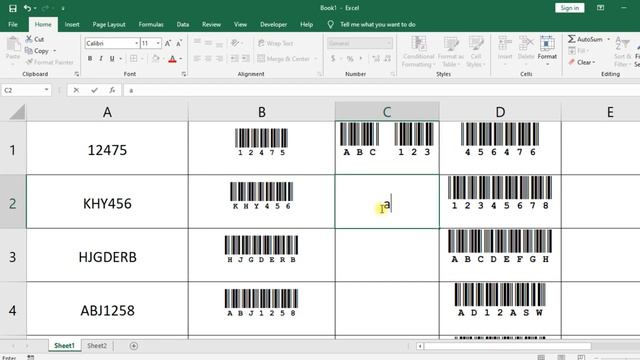The height and width of the screenshot is (360, 640).
Task: Click the horizontal scrollbar left arrow
Action: (420, 346)
